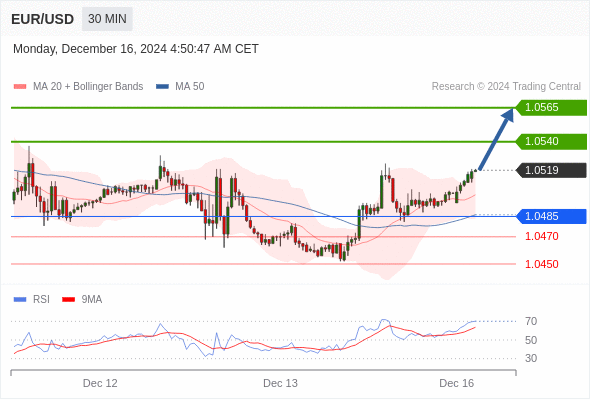
Task: Click the Research © 2024 Trading Central credit
Action: 506,87
